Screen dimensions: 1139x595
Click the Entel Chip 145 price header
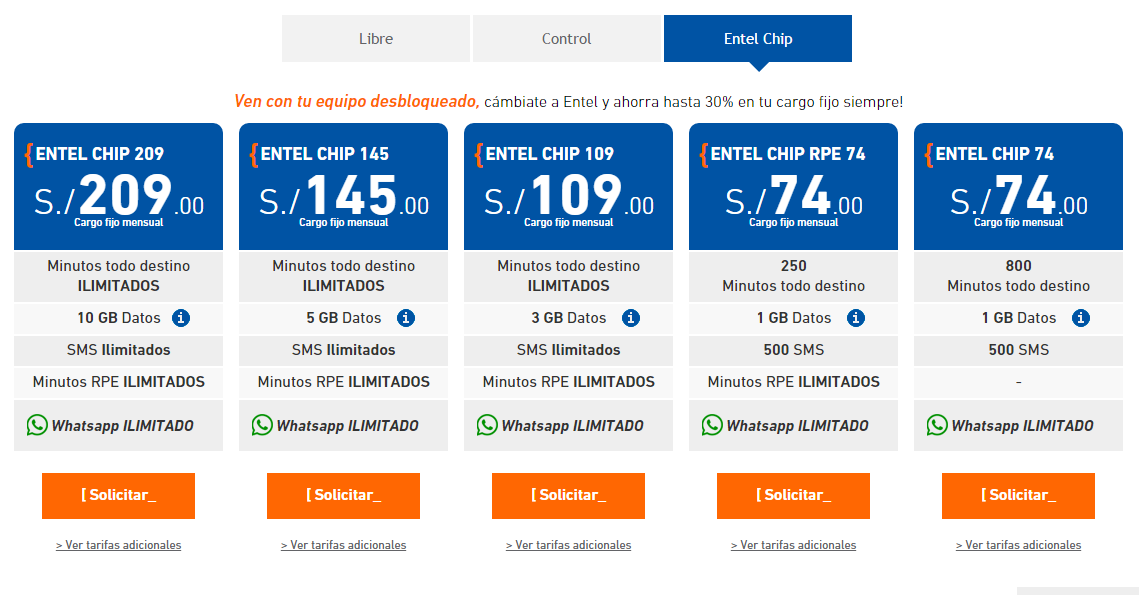pyautogui.click(x=344, y=187)
